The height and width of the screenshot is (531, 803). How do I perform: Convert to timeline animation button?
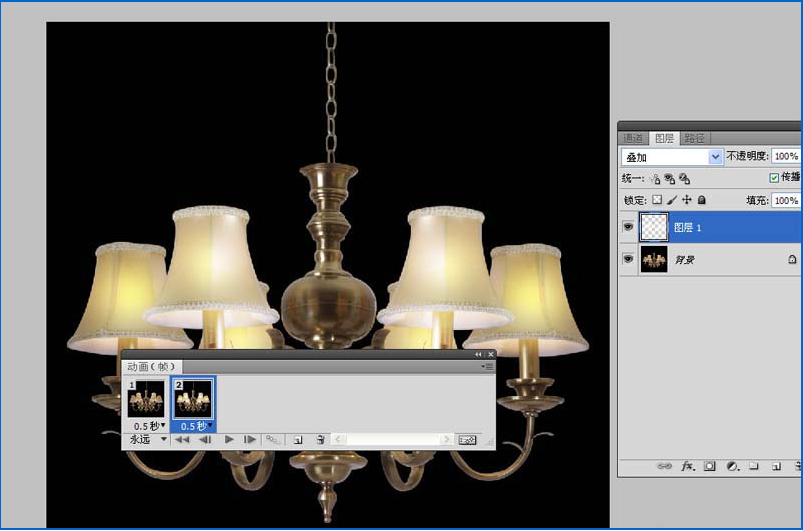[x=467, y=440]
